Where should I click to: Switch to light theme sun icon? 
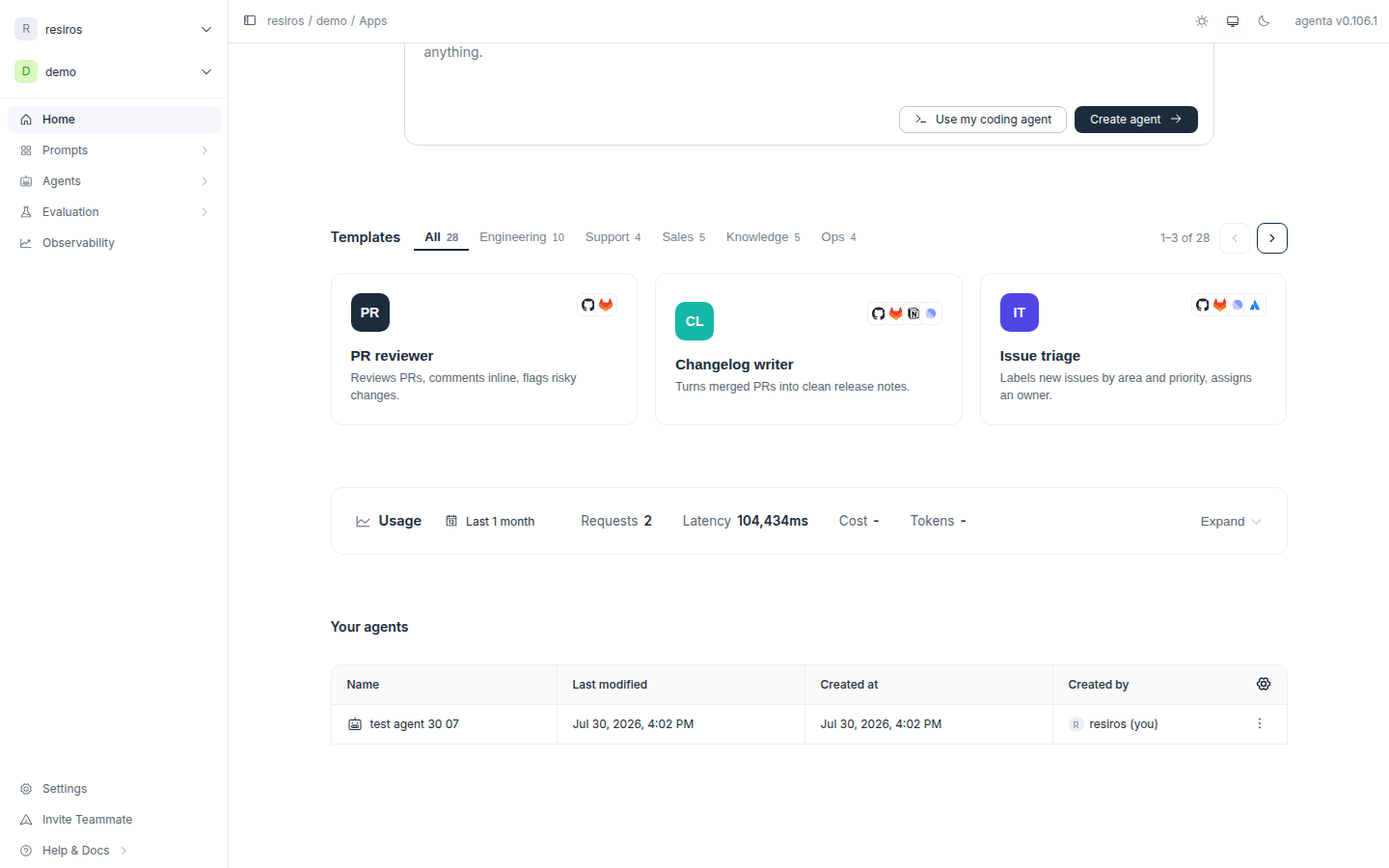pos(1202,21)
